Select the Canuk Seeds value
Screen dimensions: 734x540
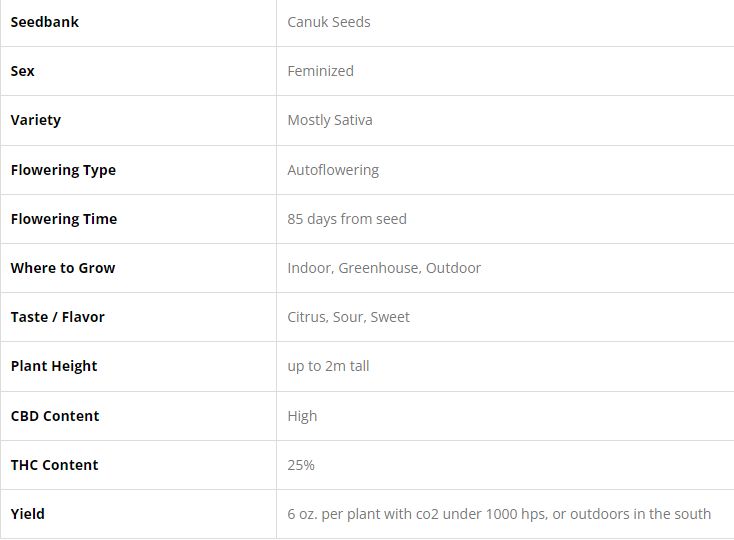tap(328, 22)
